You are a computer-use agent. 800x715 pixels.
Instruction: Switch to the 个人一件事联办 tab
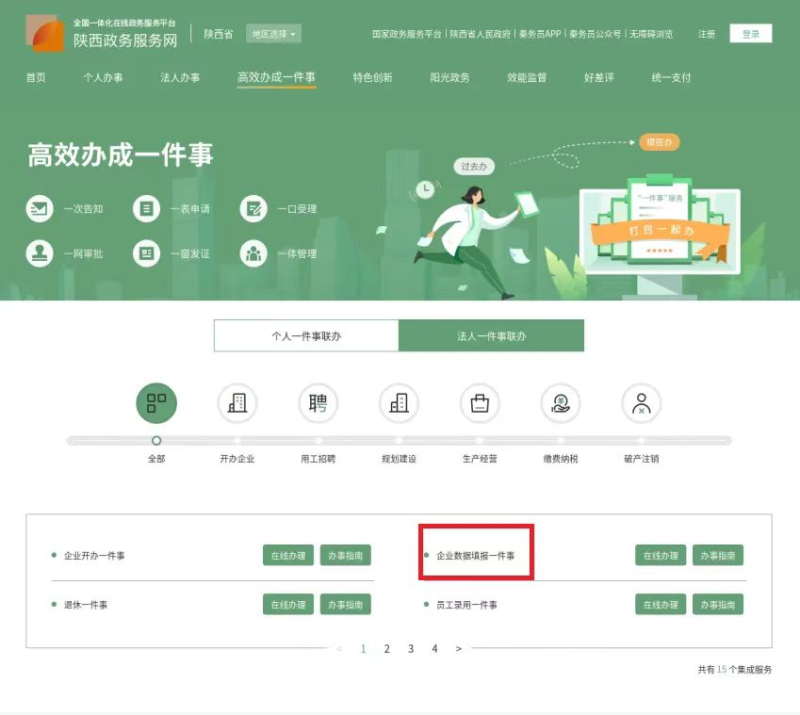pyautogui.click(x=305, y=335)
